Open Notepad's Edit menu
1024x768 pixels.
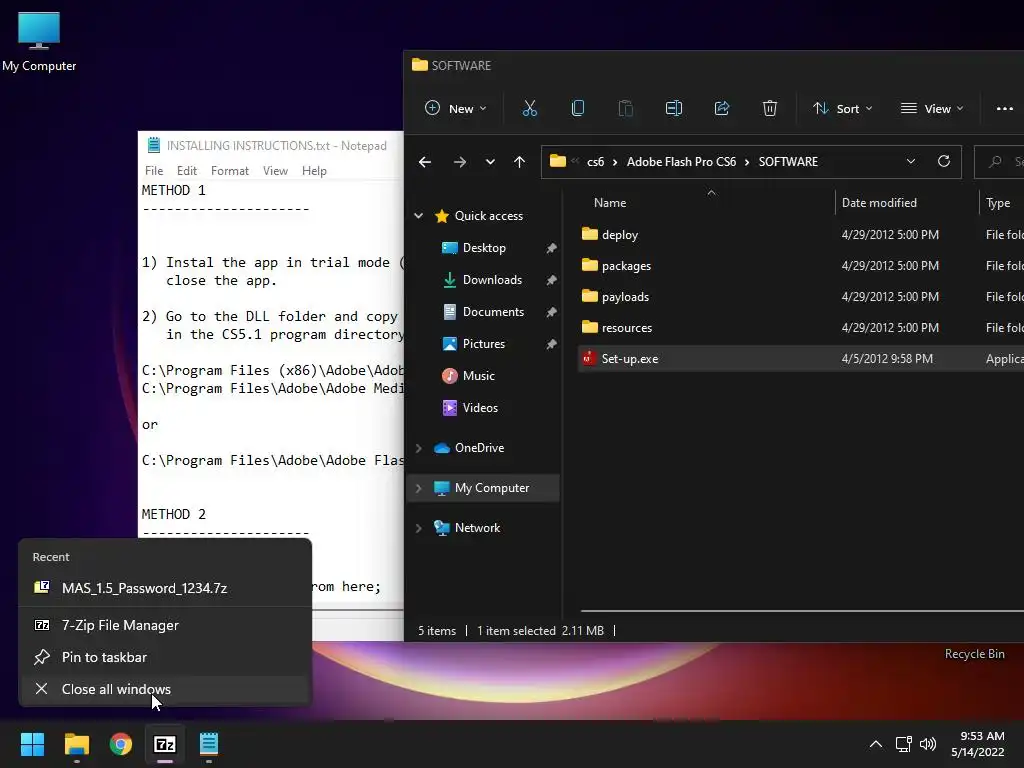(x=187, y=170)
